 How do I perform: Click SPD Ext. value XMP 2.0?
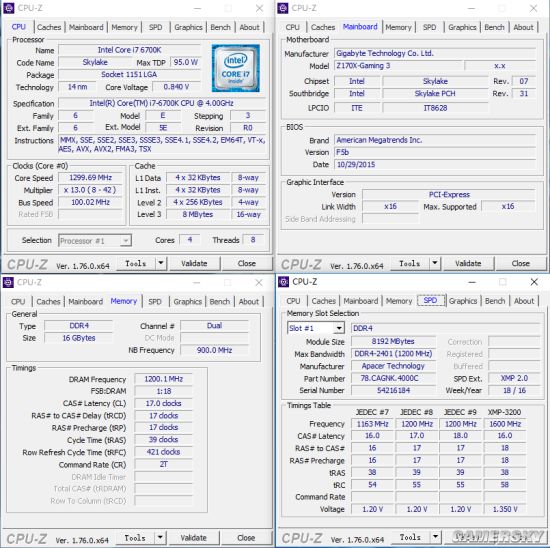point(514,378)
